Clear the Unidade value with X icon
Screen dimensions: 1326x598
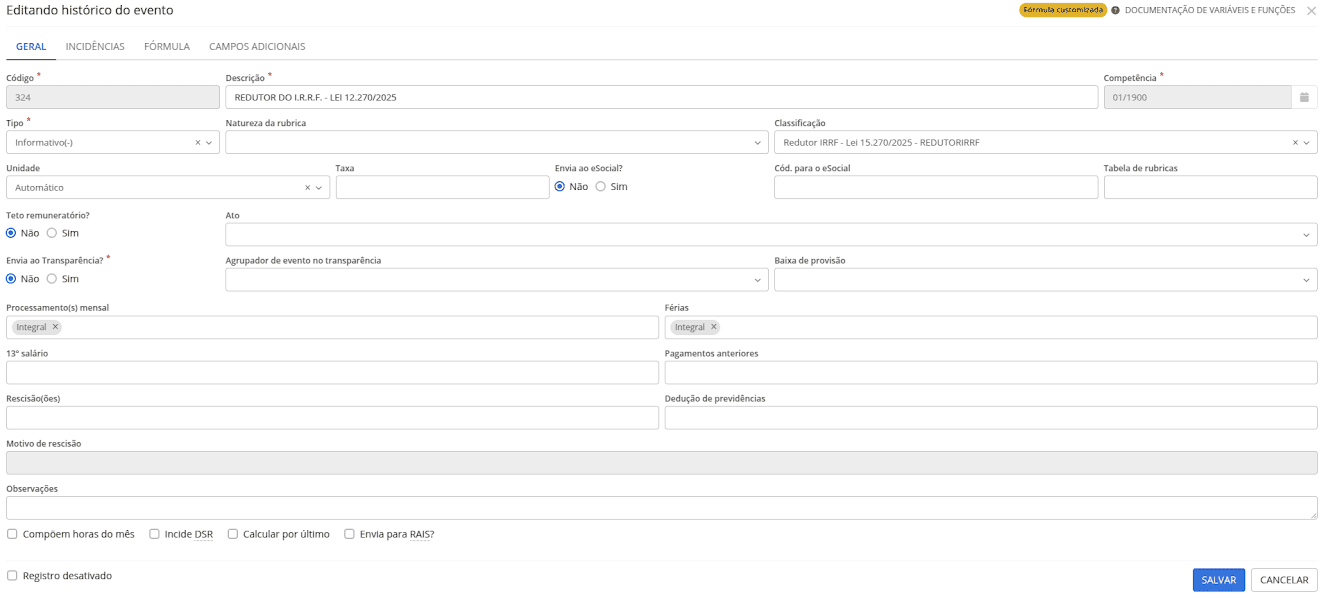308,188
